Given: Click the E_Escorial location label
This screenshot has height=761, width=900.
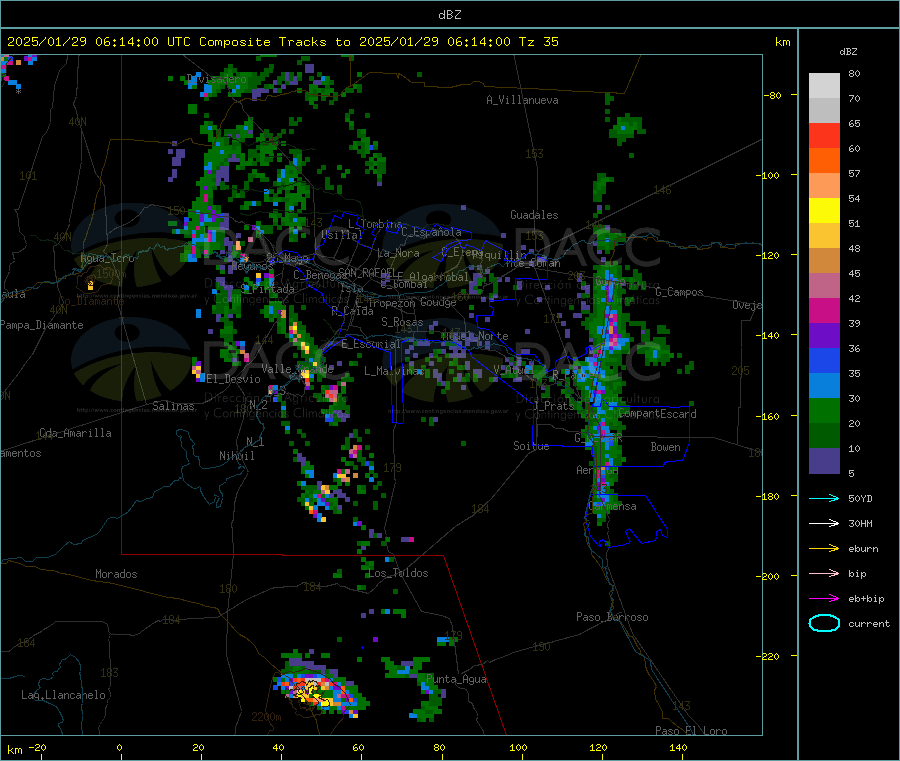Looking at the screenshot, I should point(371,344).
